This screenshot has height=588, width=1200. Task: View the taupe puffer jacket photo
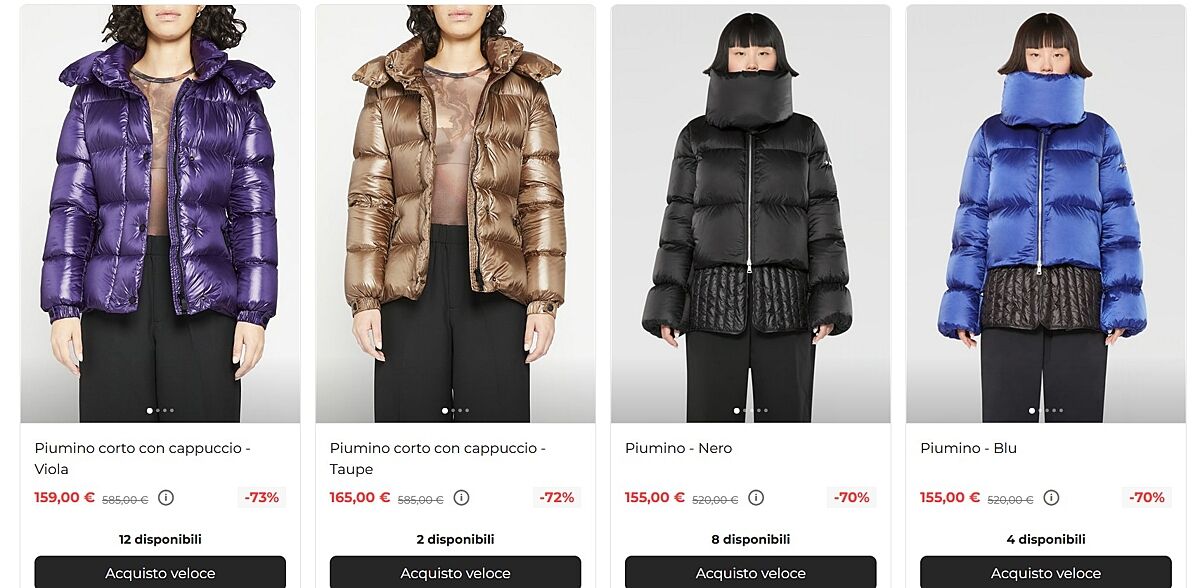(455, 214)
